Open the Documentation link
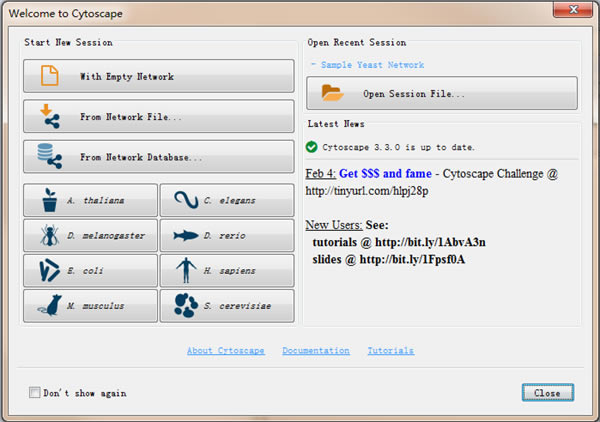The image size is (600, 422). 316,351
